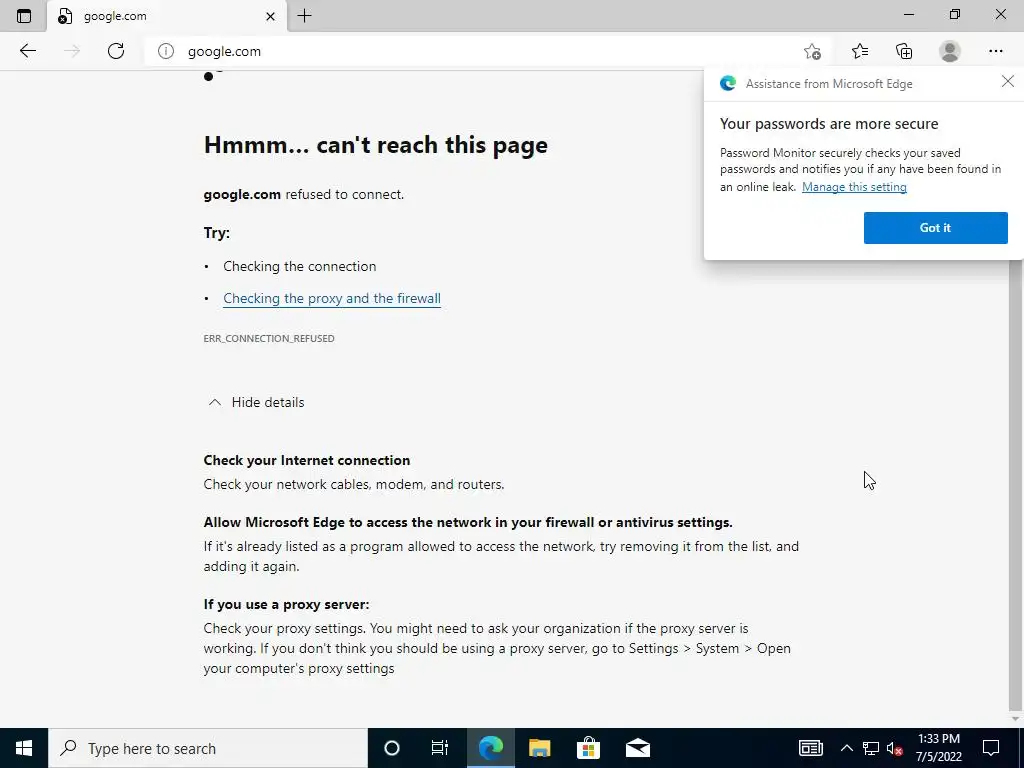The width and height of the screenshot is (1024, 768).
Task: Click the Microsoft Edge taskbar icon
Action: [490, 748]
